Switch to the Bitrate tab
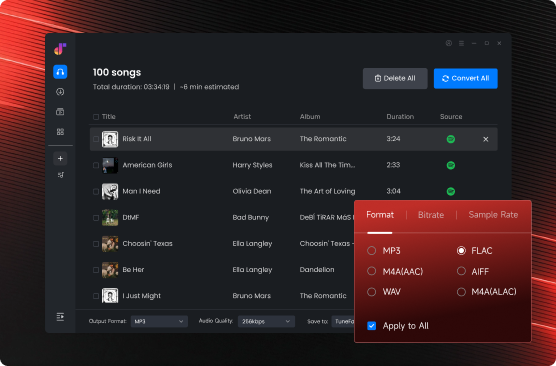 (431, 215)
